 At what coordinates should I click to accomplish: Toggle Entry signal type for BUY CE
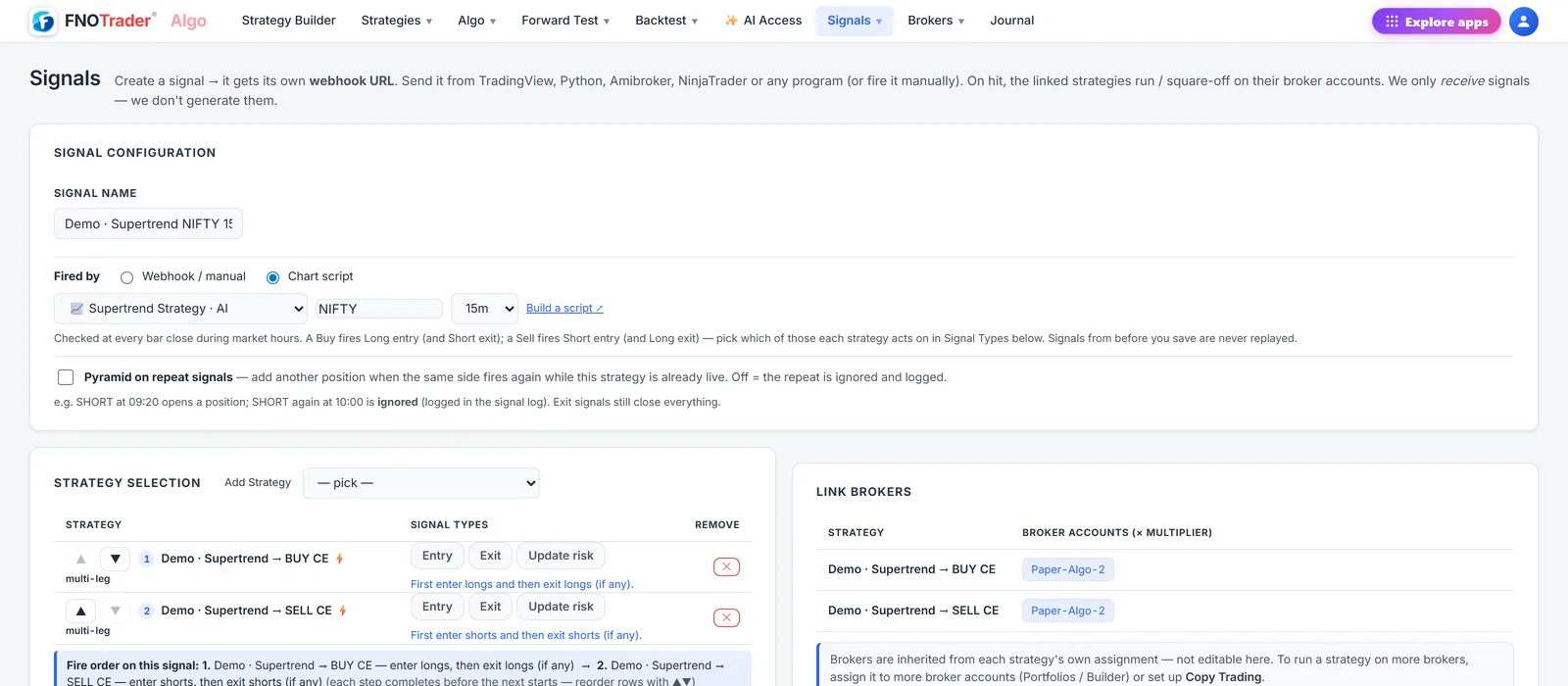[x=437, y=556]
